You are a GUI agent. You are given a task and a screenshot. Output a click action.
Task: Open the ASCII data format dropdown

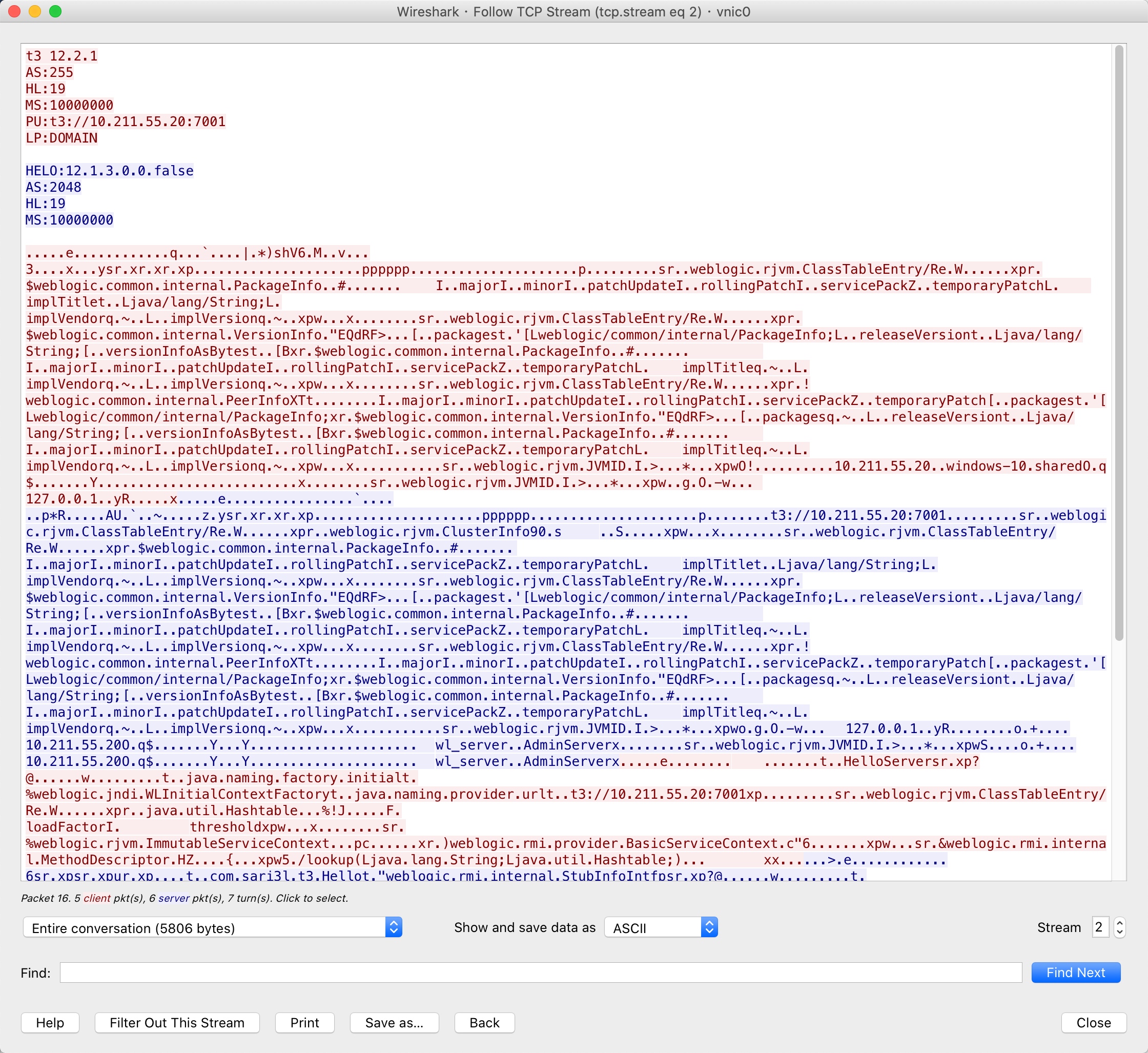661,927
